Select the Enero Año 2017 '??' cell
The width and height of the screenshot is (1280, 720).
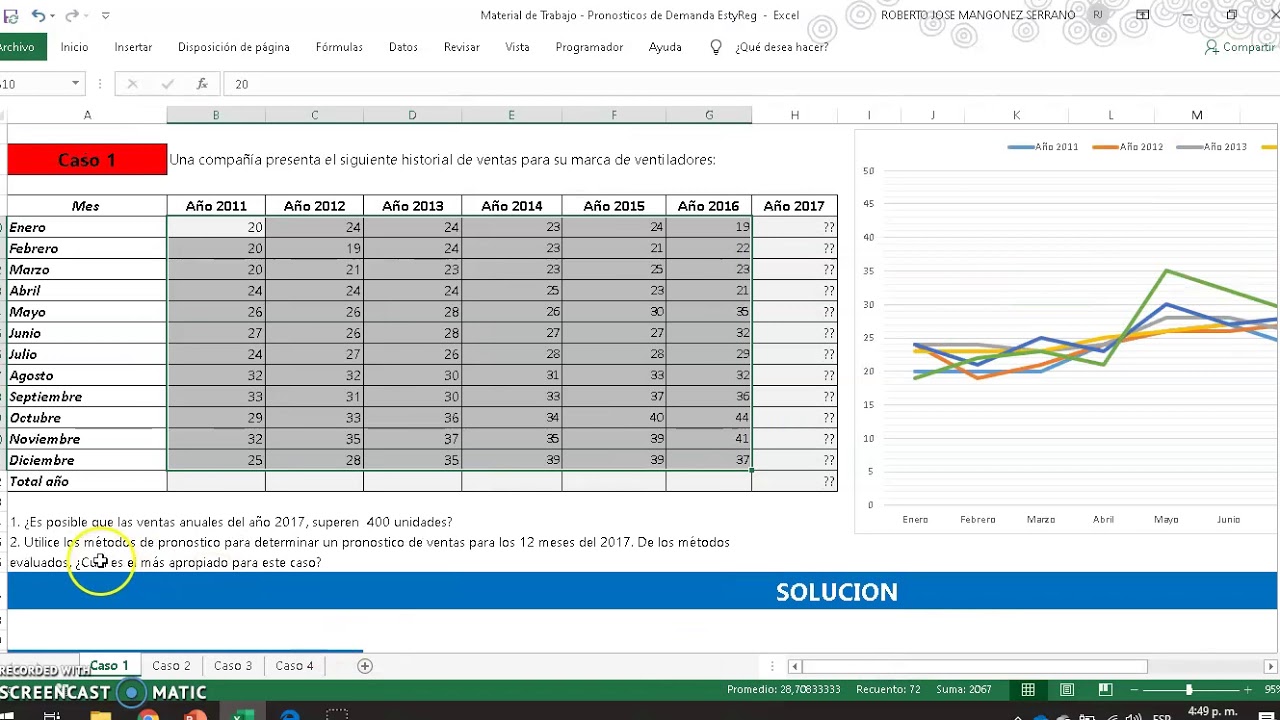794,227
